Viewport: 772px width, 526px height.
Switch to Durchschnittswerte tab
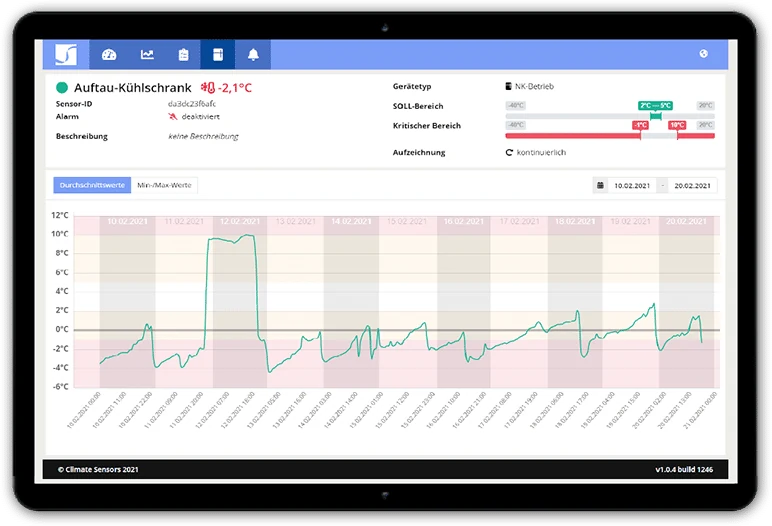click(x=92, y=185)
